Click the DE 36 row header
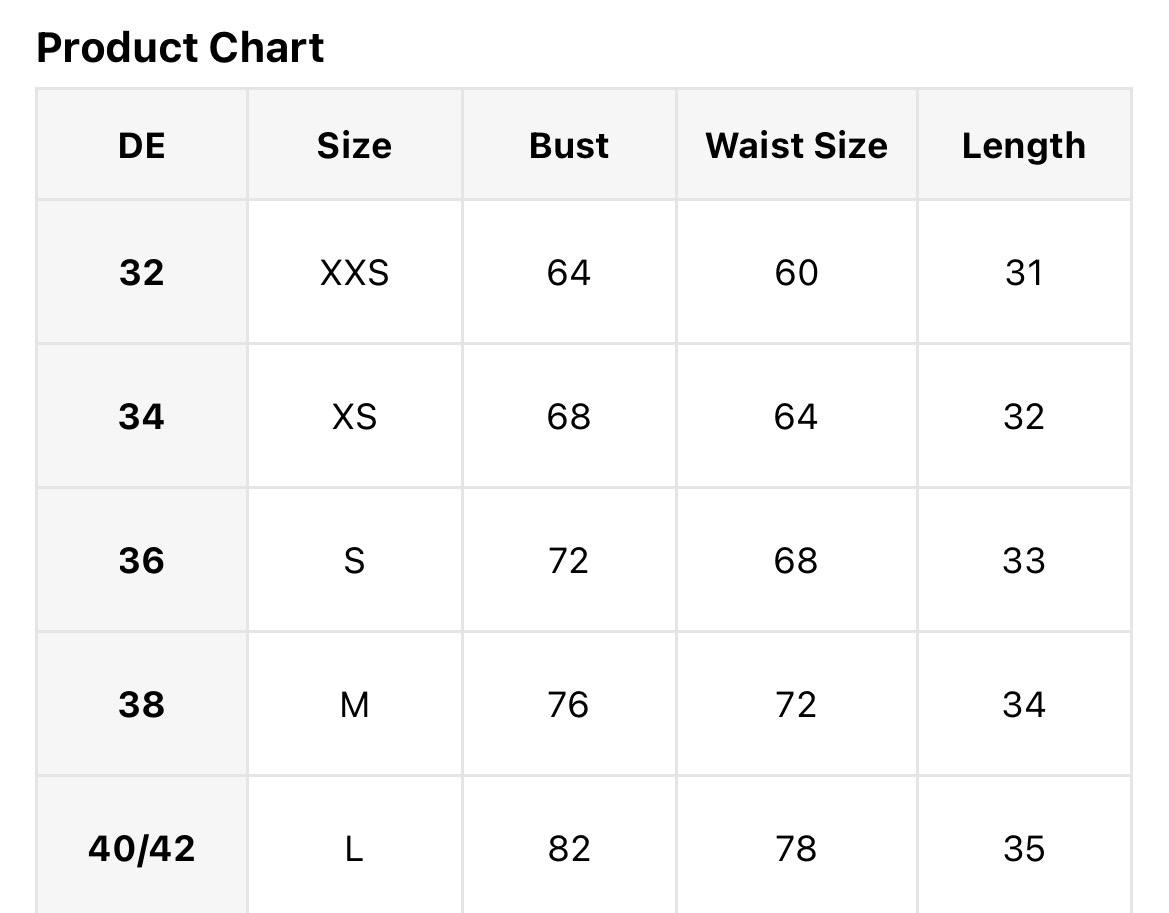Screen dimensions: 1169x913 tap(142, 560)
